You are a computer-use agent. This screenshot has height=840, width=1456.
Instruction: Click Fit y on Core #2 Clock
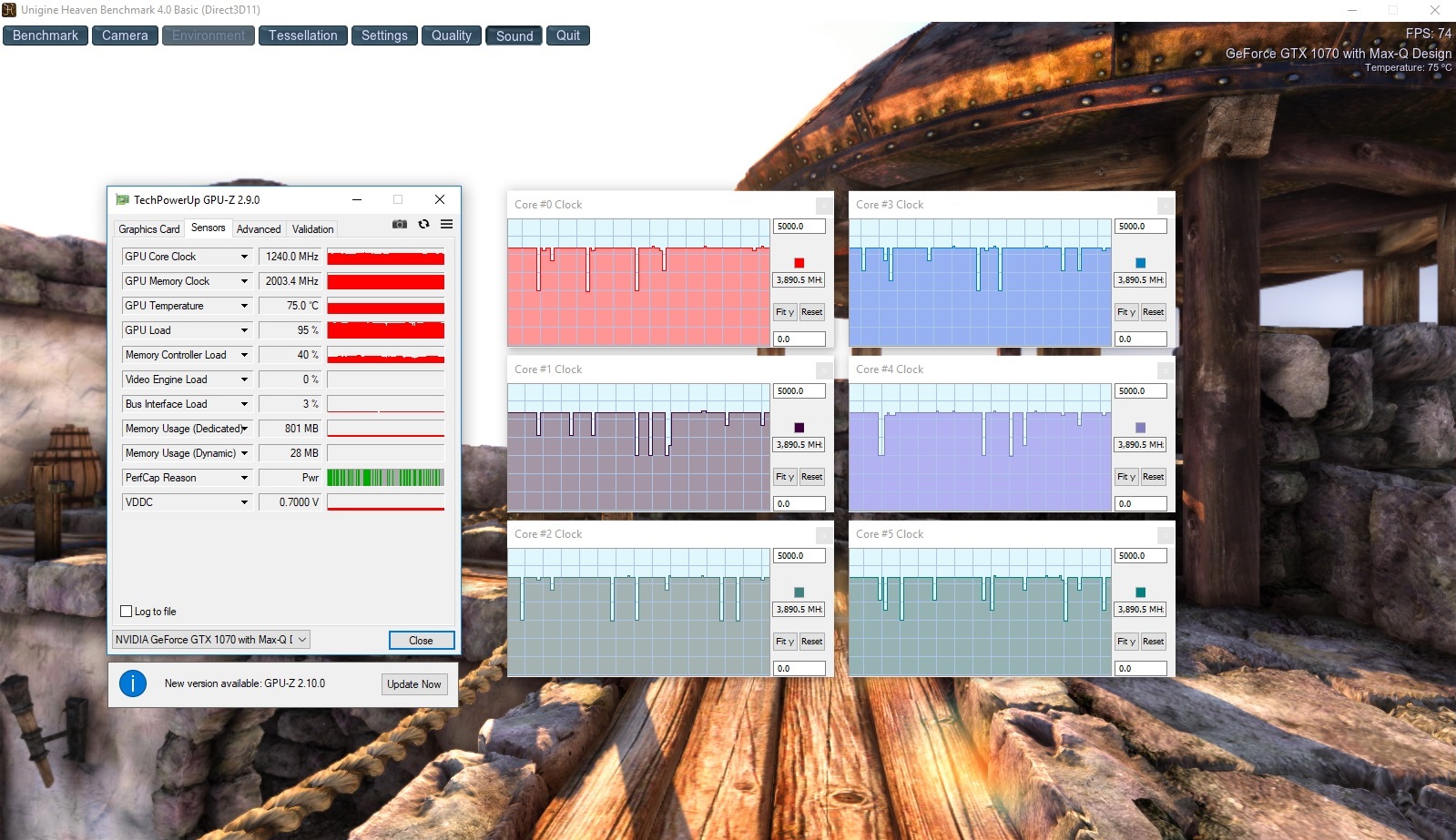coord(785,642)
